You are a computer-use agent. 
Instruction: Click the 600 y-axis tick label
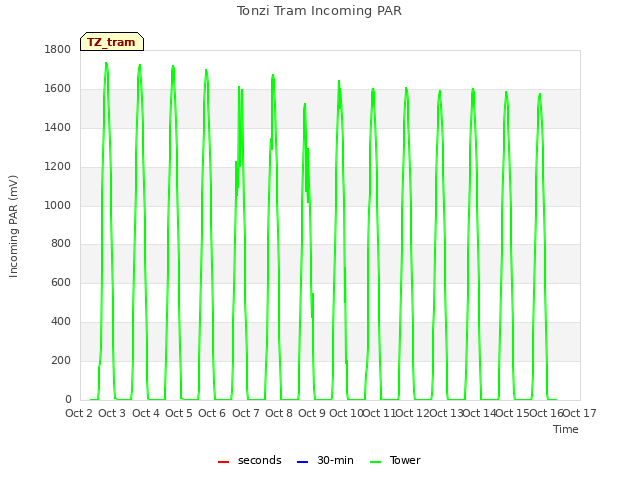[61, 282]
